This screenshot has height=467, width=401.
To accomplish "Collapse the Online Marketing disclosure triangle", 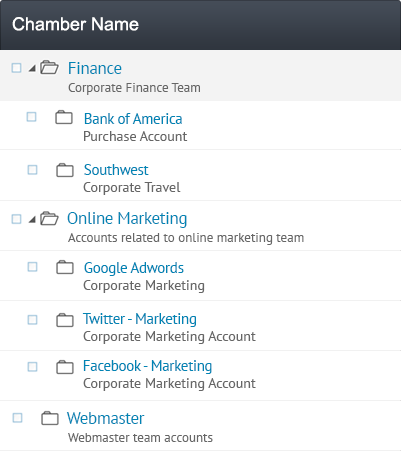I will tap(32, 219).
